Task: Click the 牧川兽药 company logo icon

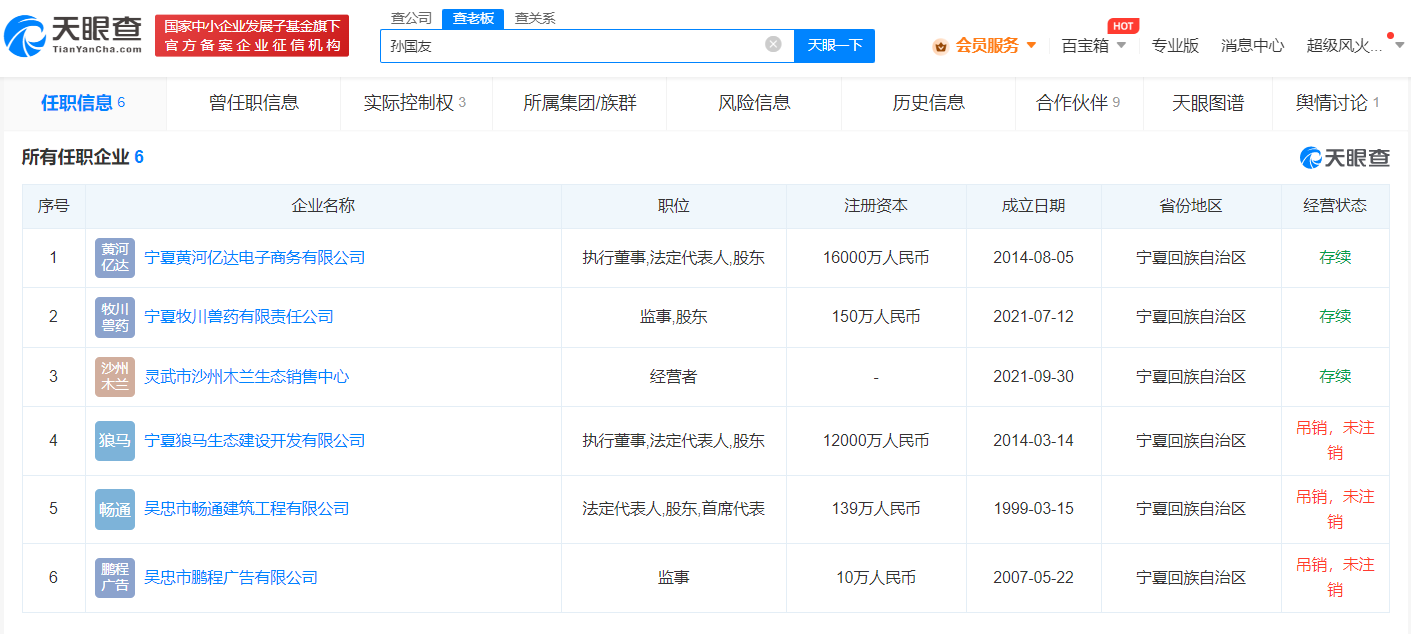Action: [x=114, y=316]
